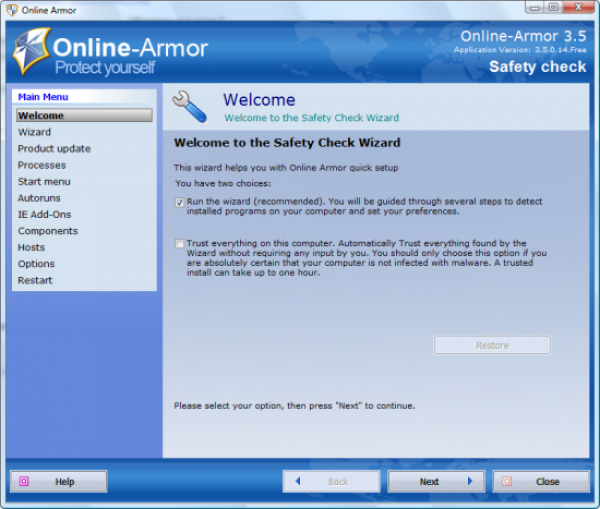Screen dimensions: 600x509
Task: Click the Help button label
Action: tap(64, 481)
